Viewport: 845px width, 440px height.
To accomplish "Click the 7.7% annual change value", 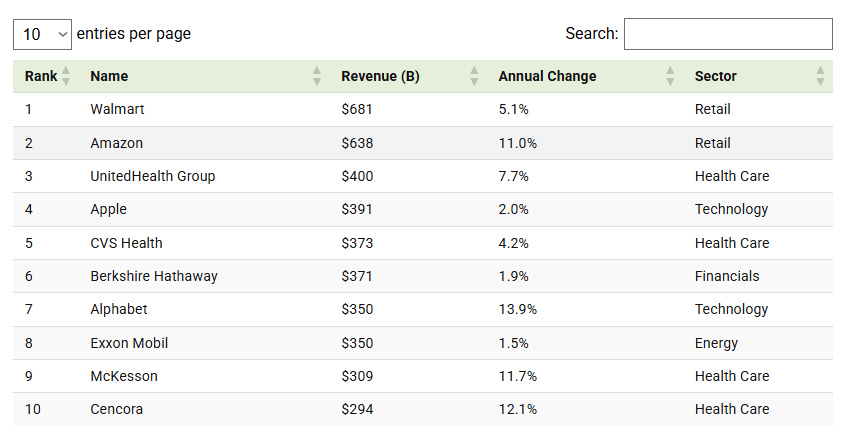I will click(x=513, y=176).
